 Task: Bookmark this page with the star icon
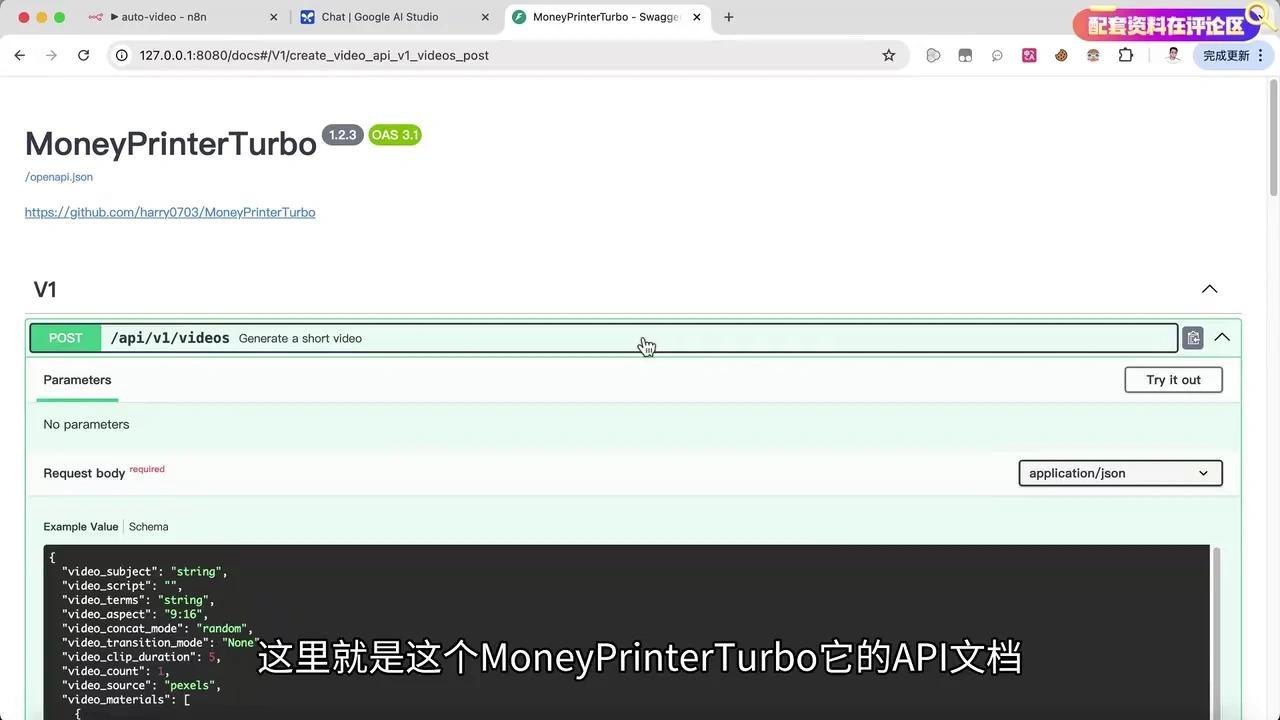[888, 55]
